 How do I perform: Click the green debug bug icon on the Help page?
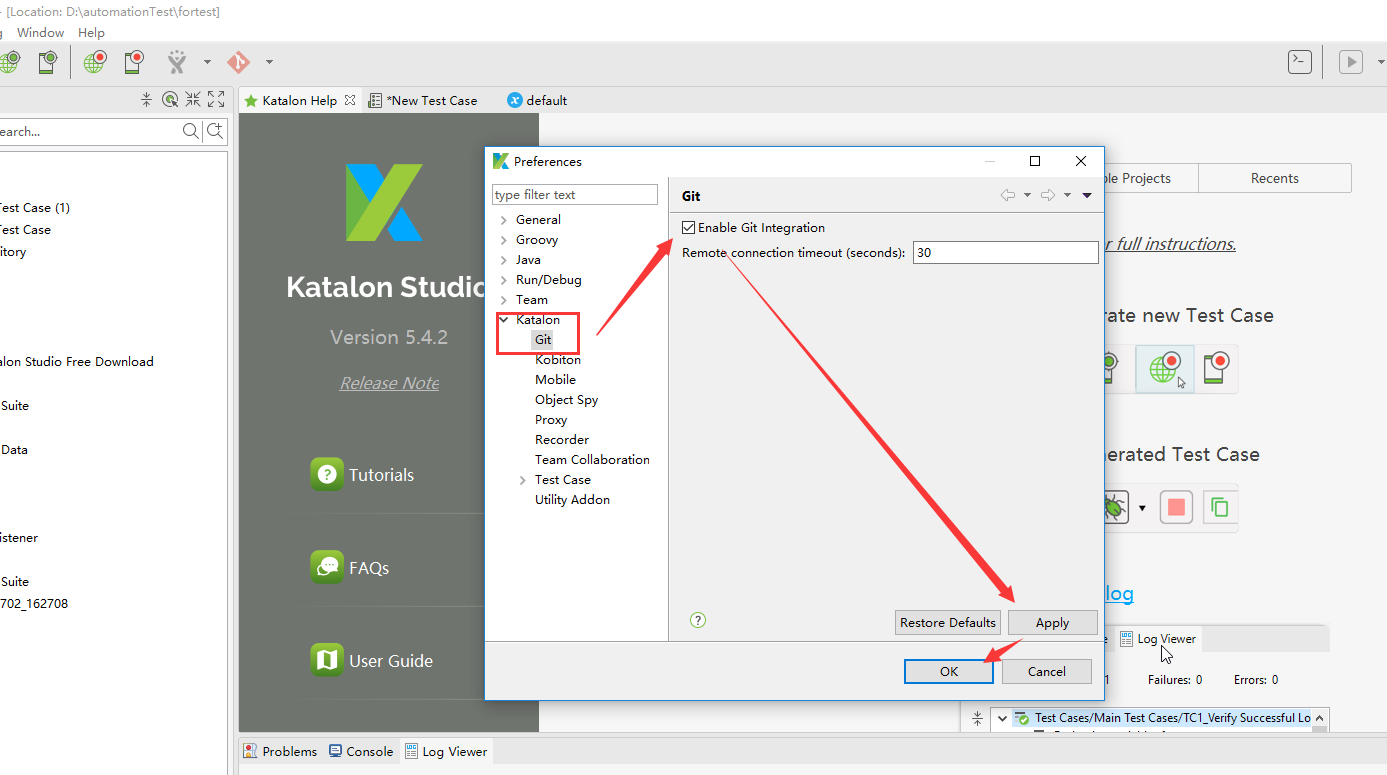(1114, 507)
